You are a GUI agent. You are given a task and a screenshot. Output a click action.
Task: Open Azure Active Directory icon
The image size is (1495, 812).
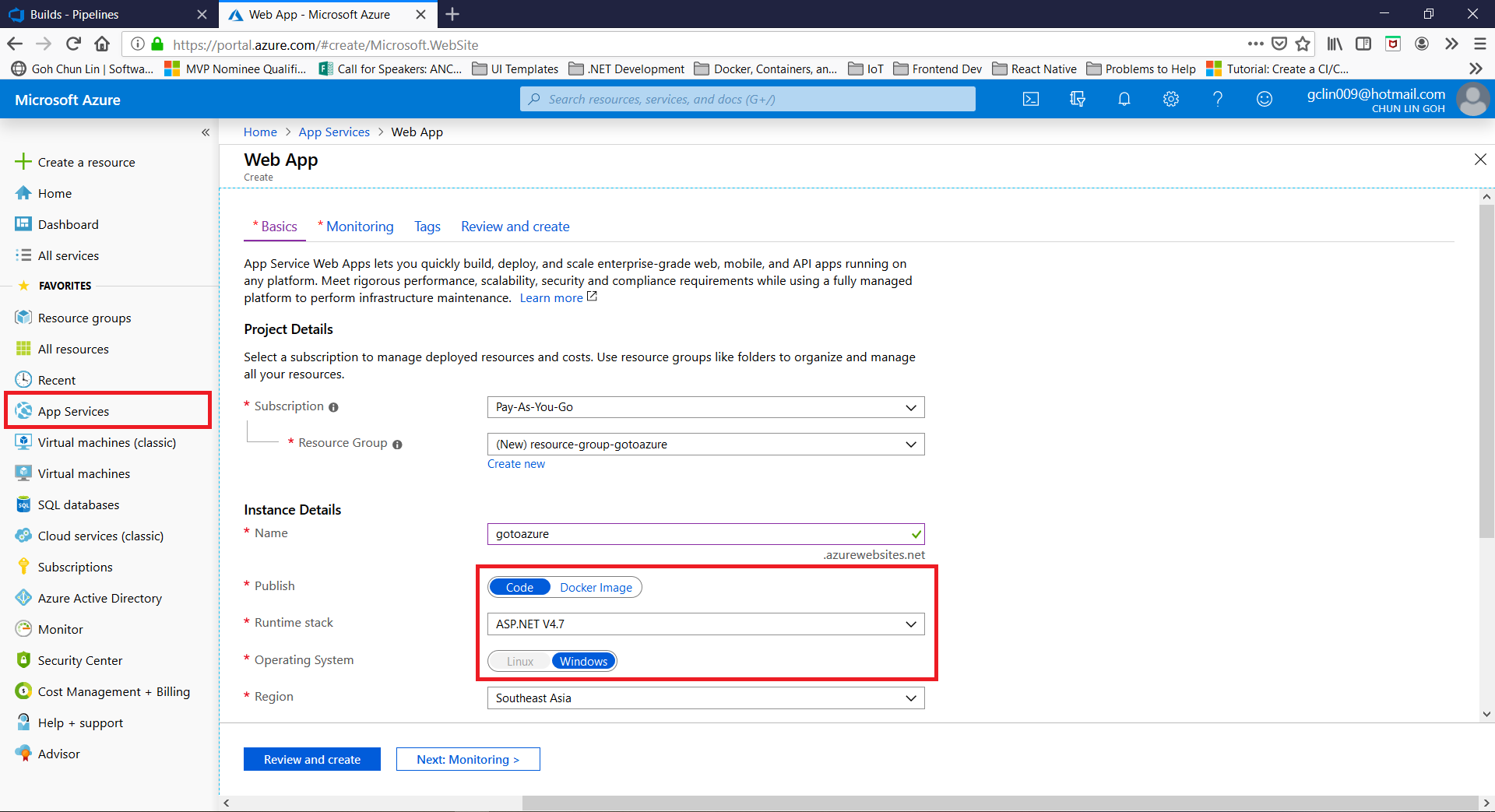(23, 598)
